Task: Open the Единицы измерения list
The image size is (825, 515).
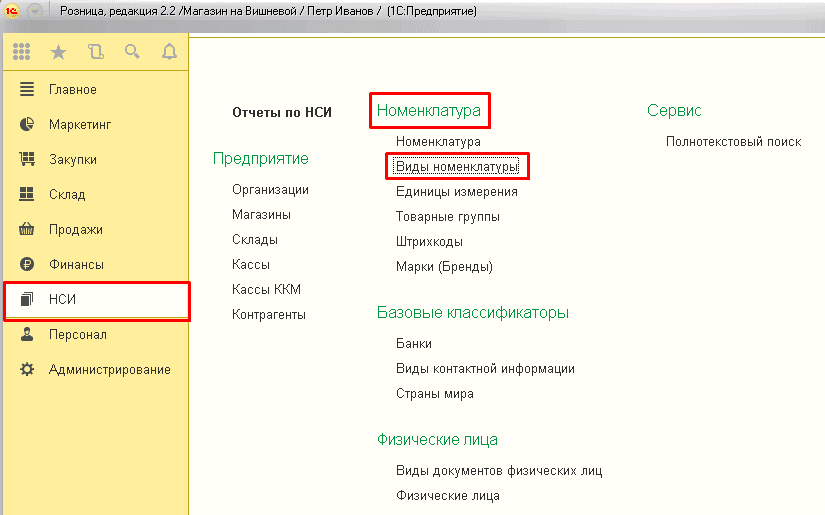Action: 456,192
